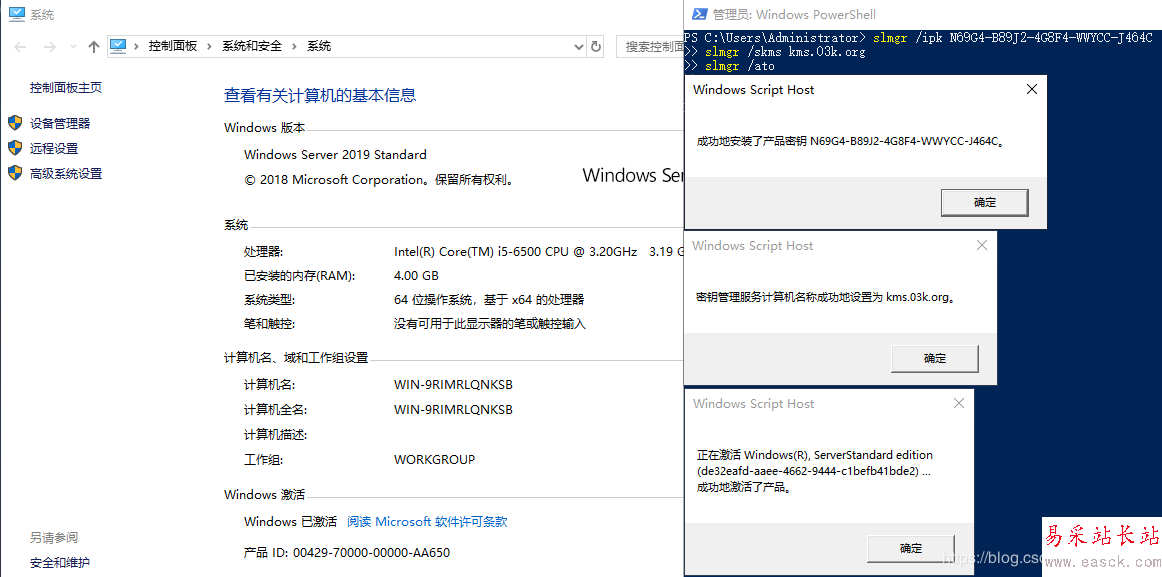The image size is (1162, 577).
Task: Click the shield icon beside 高级系统设置
Action: [15, 173]
